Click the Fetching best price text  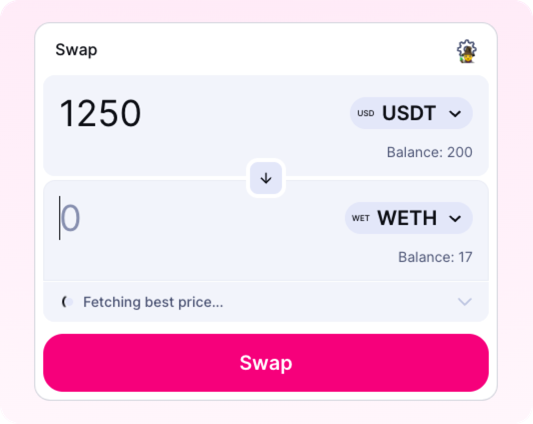pyautogui.click(x=153, y=302)
